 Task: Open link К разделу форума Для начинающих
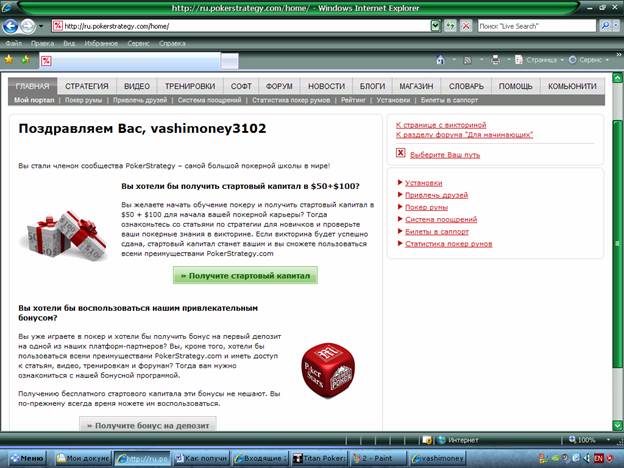point(464,135)
